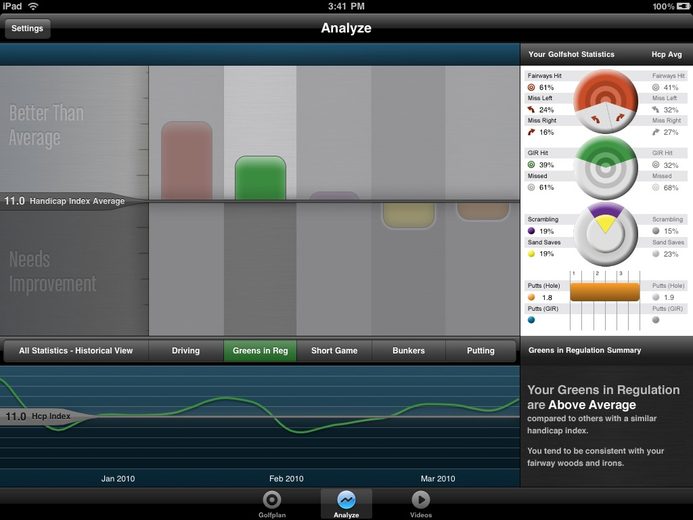Click the purple Scrambling dial
The image size is (693, 520).
point(605,235)
